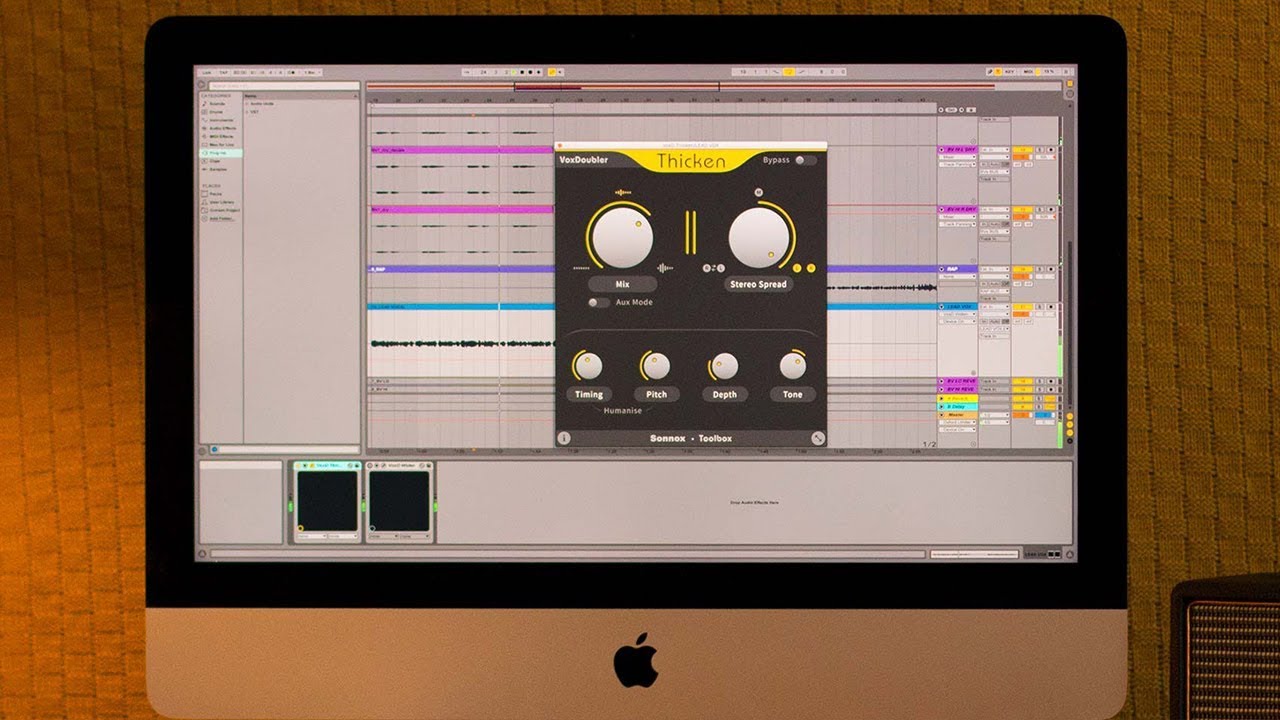Click the large waveform icon right of Mix knob
This screenshot has height=720, width=1280.
(x=666, y=267)
